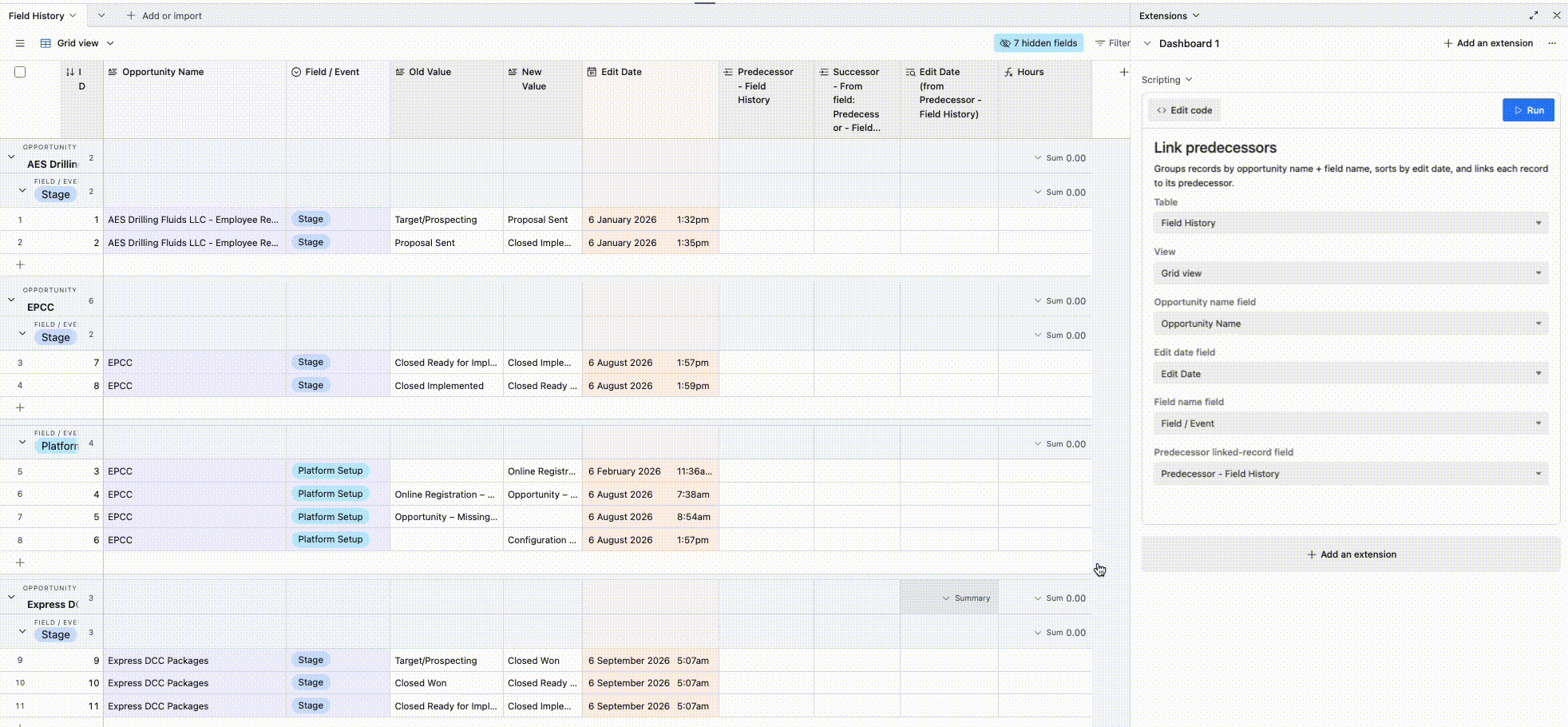Click 'Proposal Sent' new value cell
Screen dimensions: 1568x727
(542, 220)
